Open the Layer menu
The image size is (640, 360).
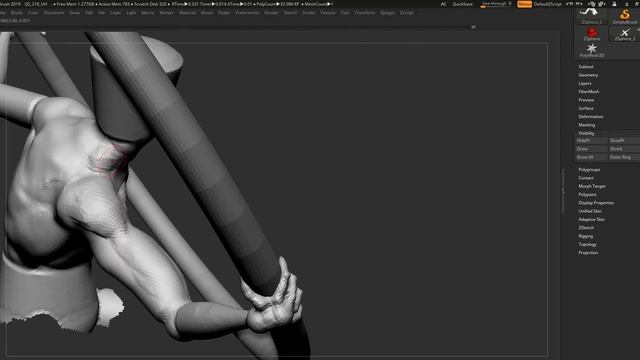[x=116, y=13]
